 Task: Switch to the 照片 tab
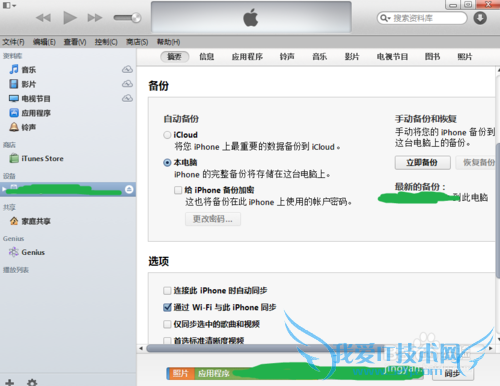tap(465, 57)
